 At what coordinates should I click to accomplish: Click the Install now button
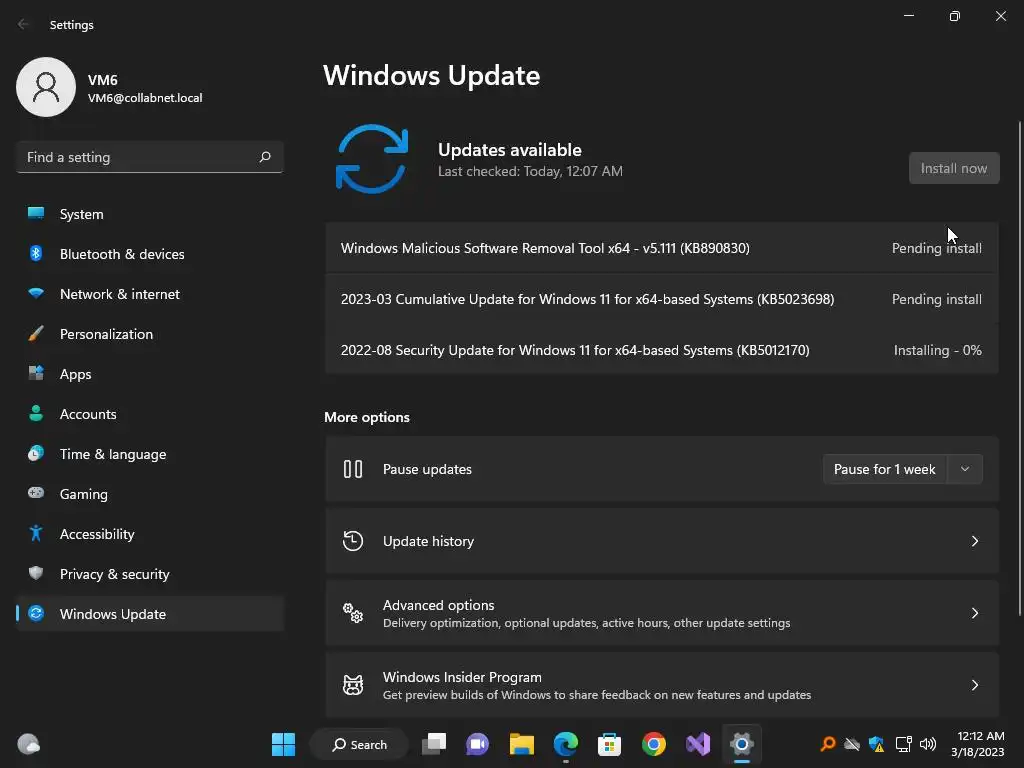[954, 168]
